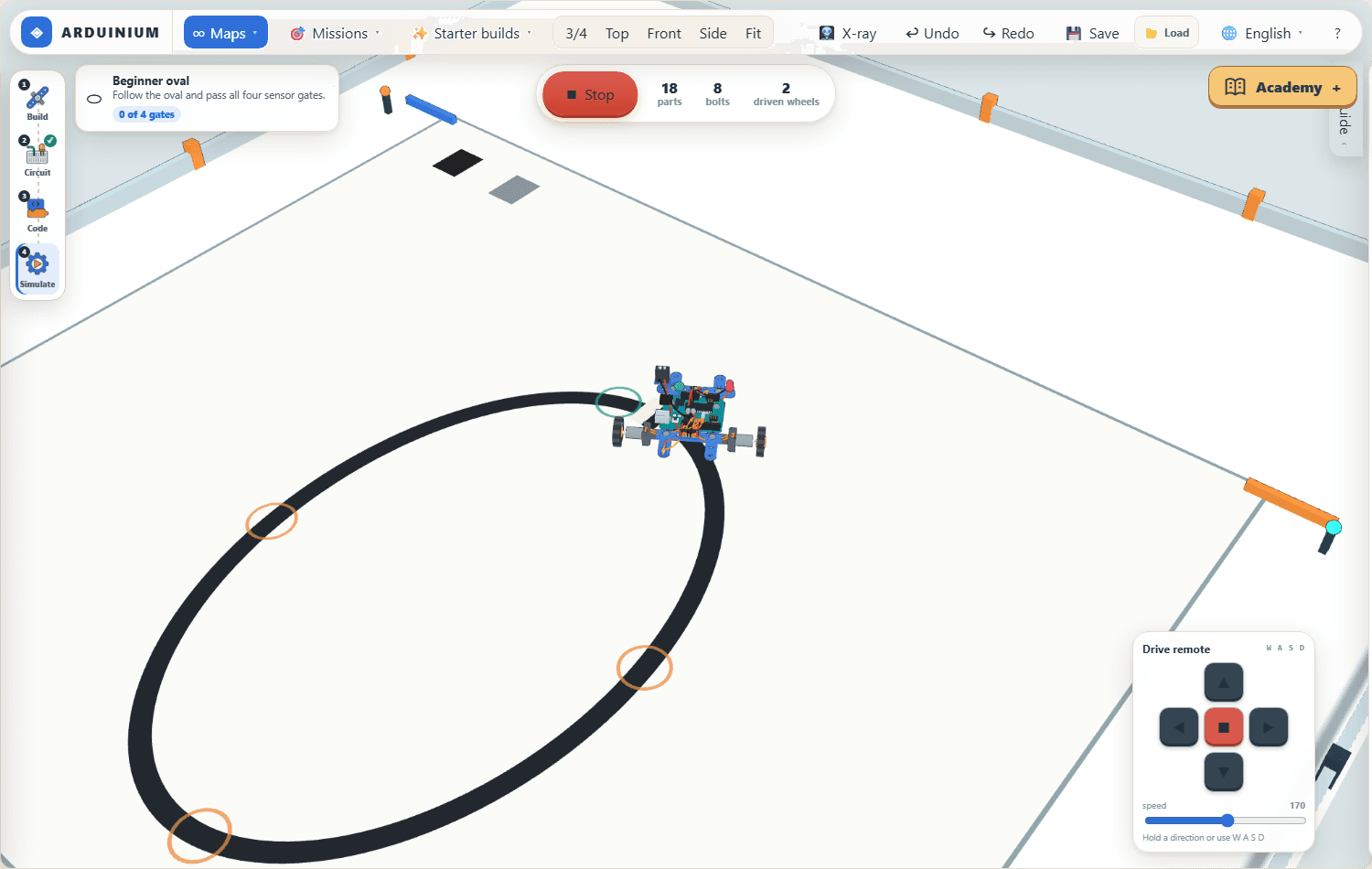Click the folder icon on Load
Image resolution: width=1372 pixels, height=869 pixels.
click(1152, 33)
